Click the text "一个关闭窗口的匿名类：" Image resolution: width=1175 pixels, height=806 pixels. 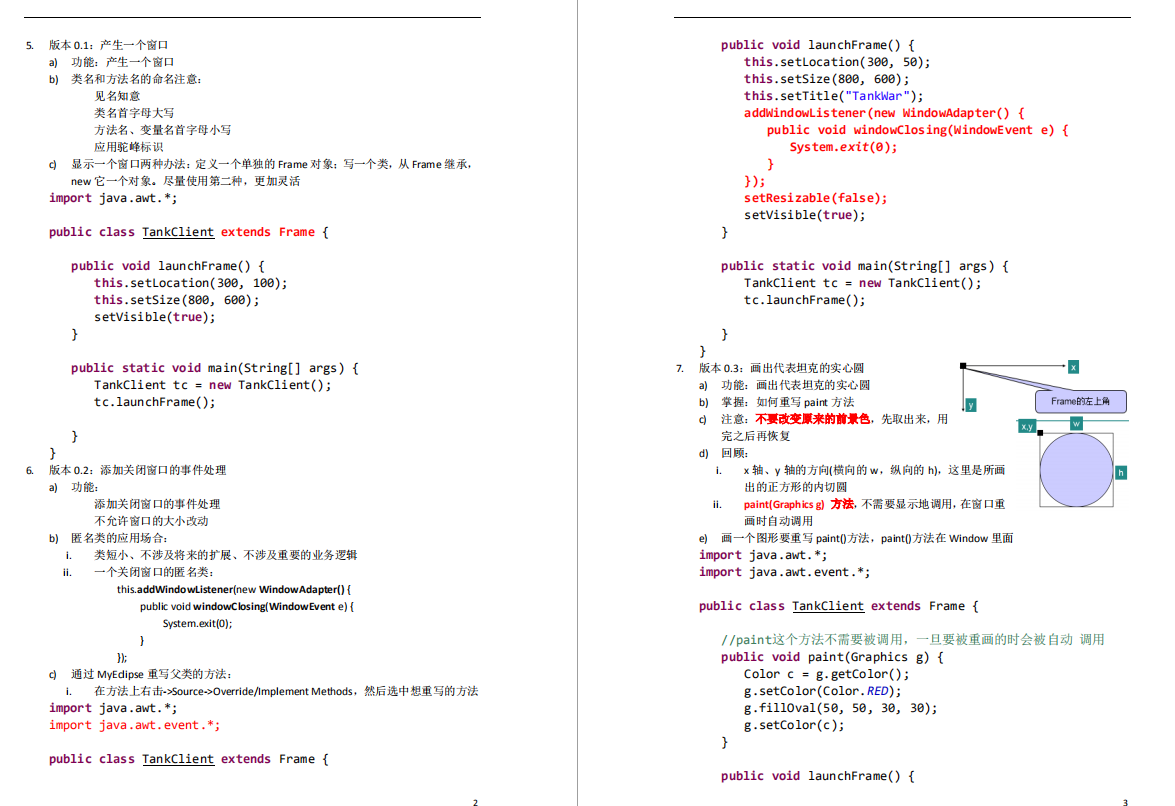click(x=154, y=572)
